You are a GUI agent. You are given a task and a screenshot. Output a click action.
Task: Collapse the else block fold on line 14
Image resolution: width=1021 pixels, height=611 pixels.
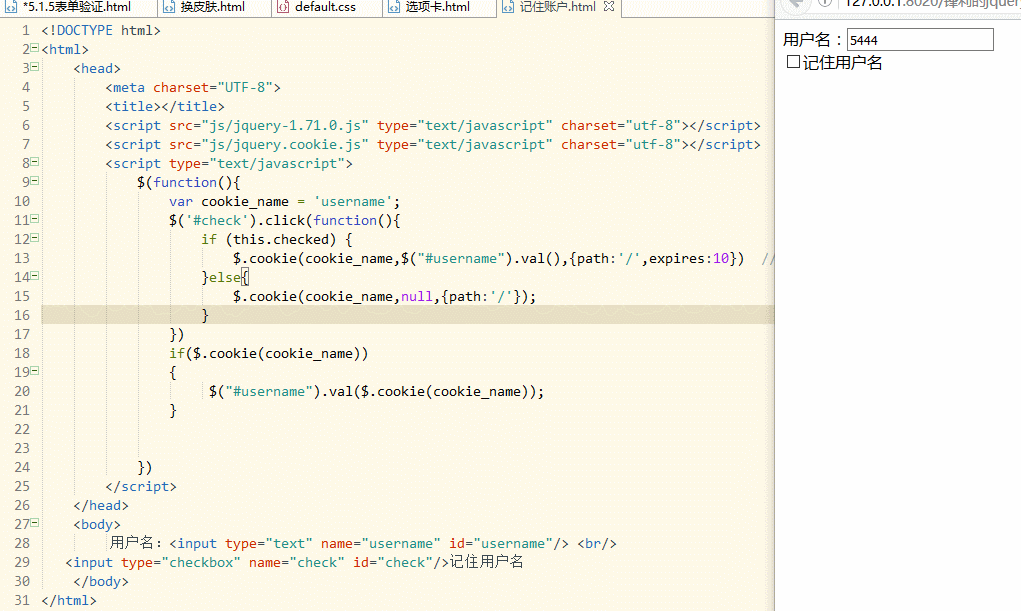pos(35,276)
